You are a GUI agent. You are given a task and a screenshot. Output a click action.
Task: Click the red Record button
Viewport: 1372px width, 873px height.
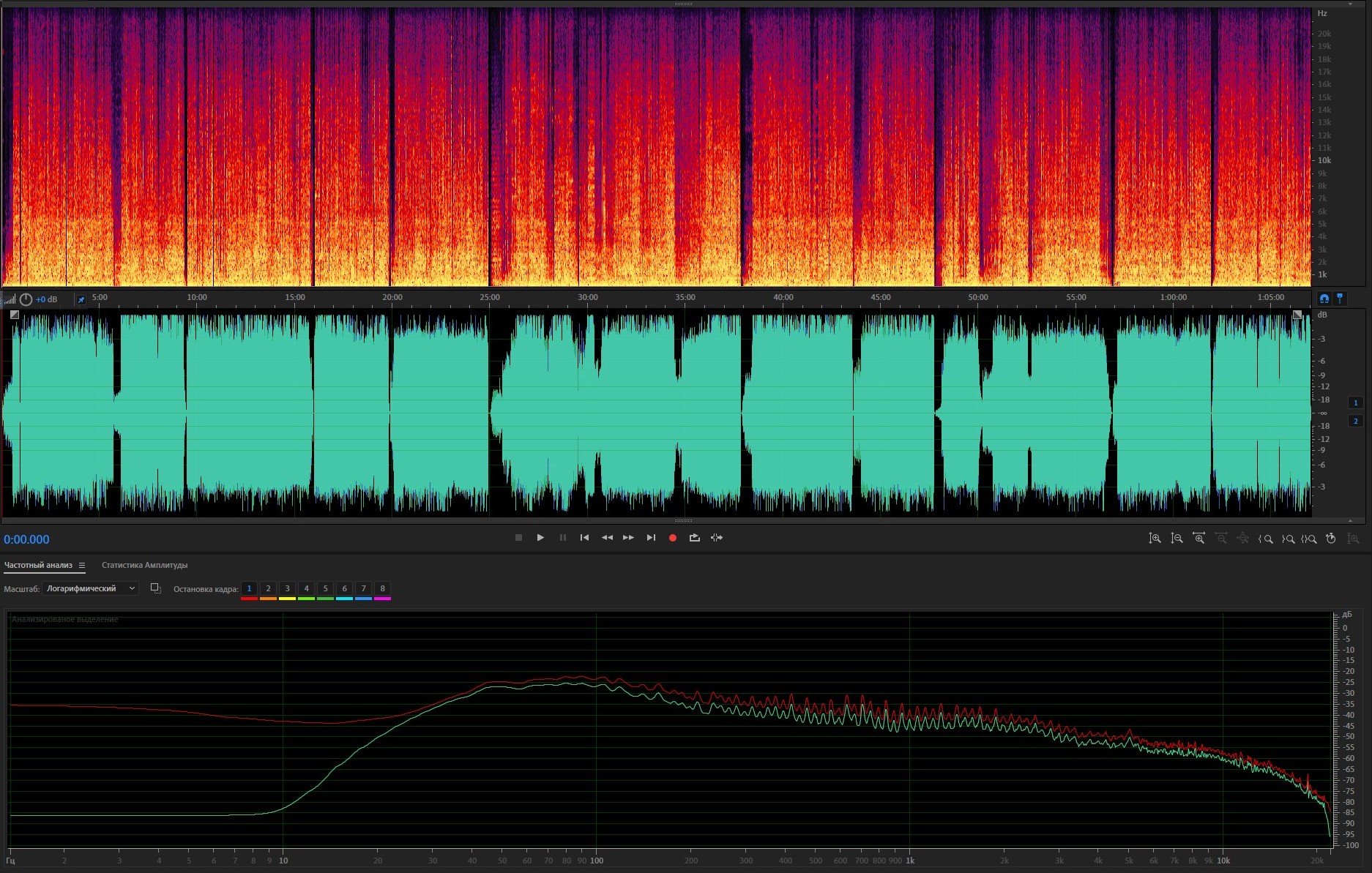click(672, 538)
